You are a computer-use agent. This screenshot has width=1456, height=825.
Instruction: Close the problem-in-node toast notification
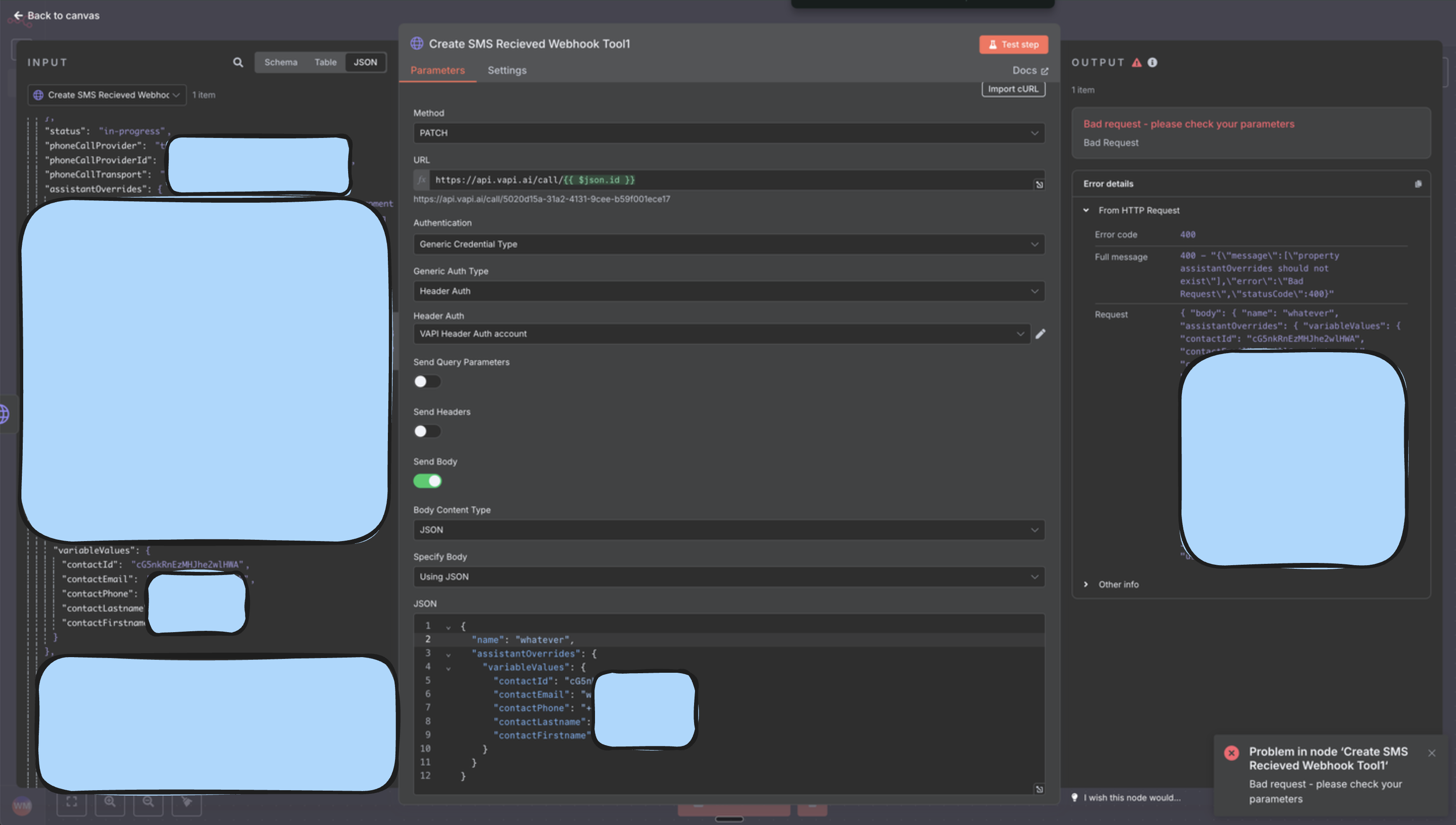[1431, 753]
